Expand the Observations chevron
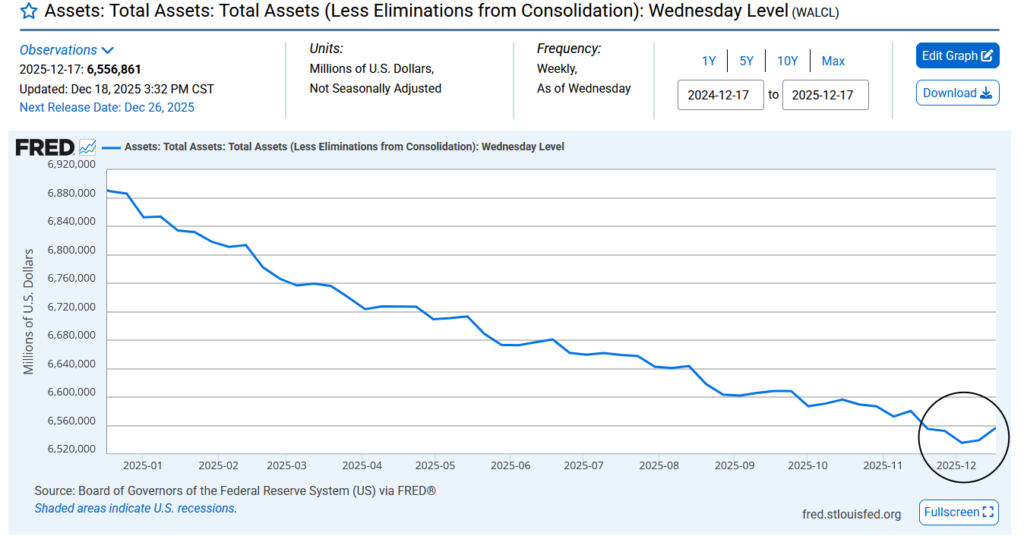1024x536 pixels. pos(108,50)
